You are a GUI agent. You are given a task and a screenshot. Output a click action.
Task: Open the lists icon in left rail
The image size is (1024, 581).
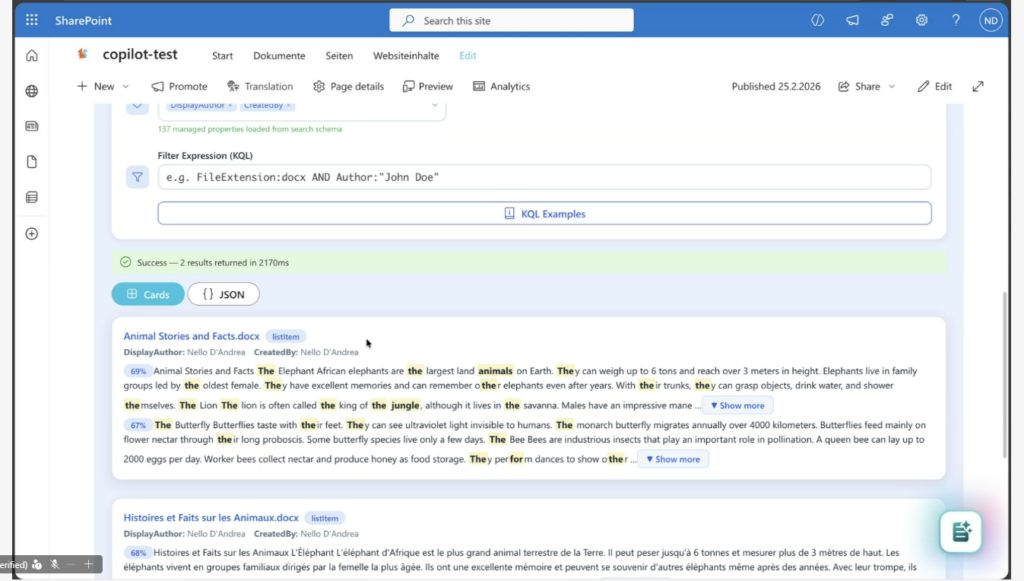(x=31, y=197)
